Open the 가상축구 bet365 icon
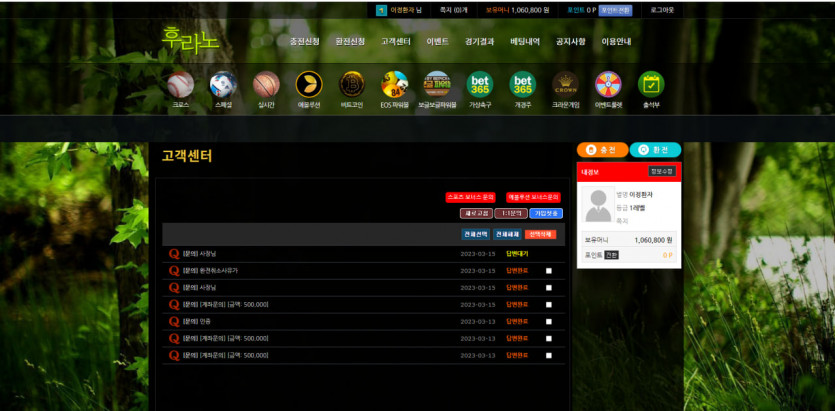The height and width of the screenshot is (411, 835). pos(479,84)
